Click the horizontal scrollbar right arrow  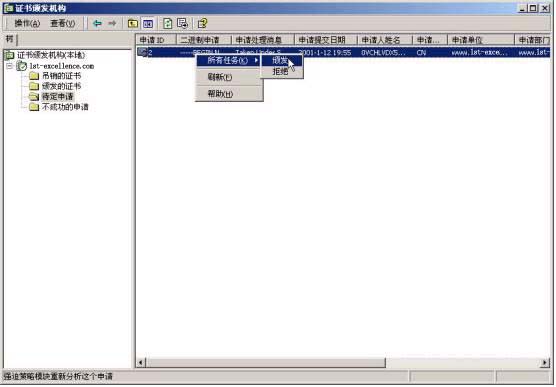(x=545, y=363)
